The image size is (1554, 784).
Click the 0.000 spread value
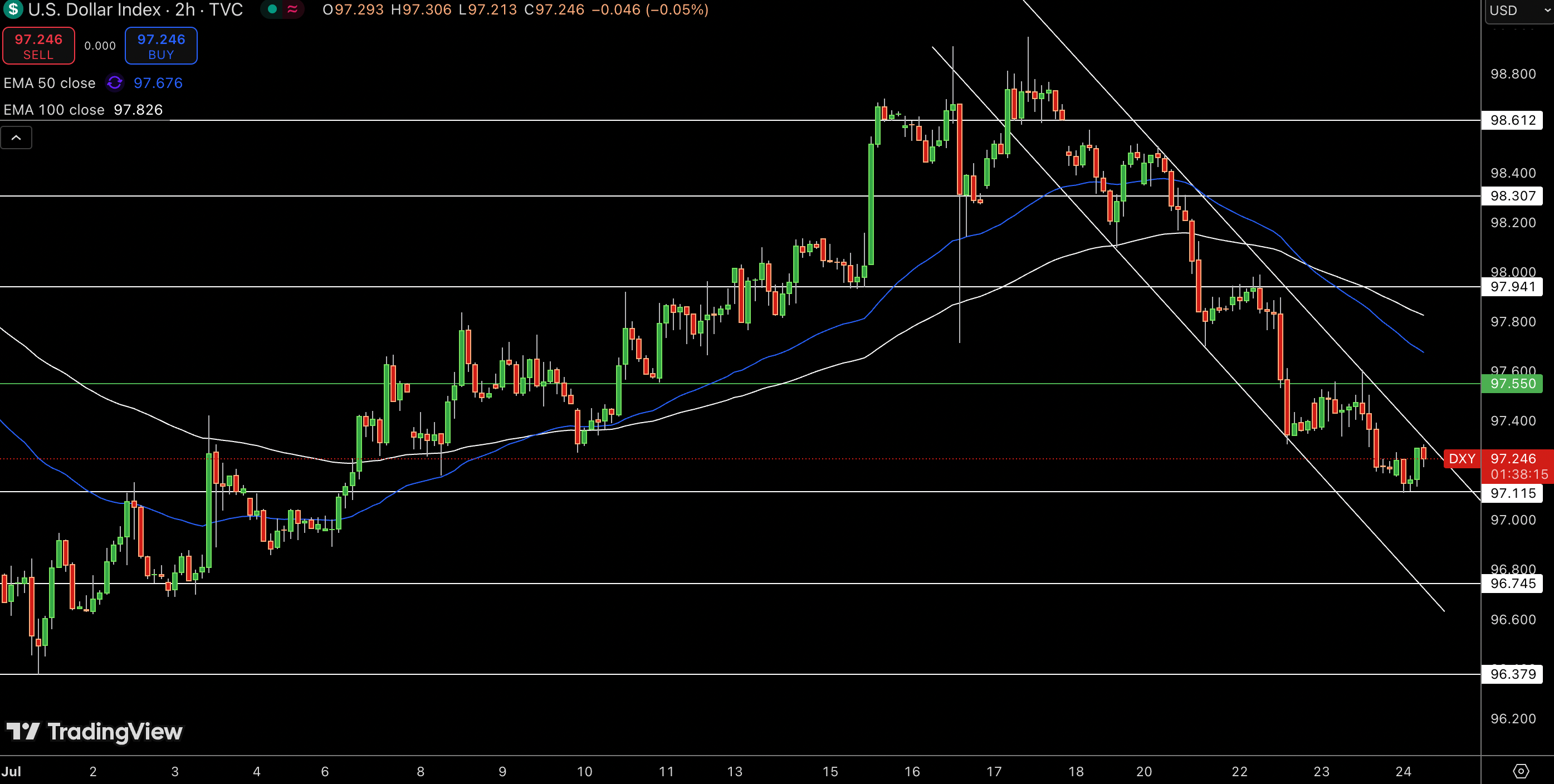tap(100, 46)
